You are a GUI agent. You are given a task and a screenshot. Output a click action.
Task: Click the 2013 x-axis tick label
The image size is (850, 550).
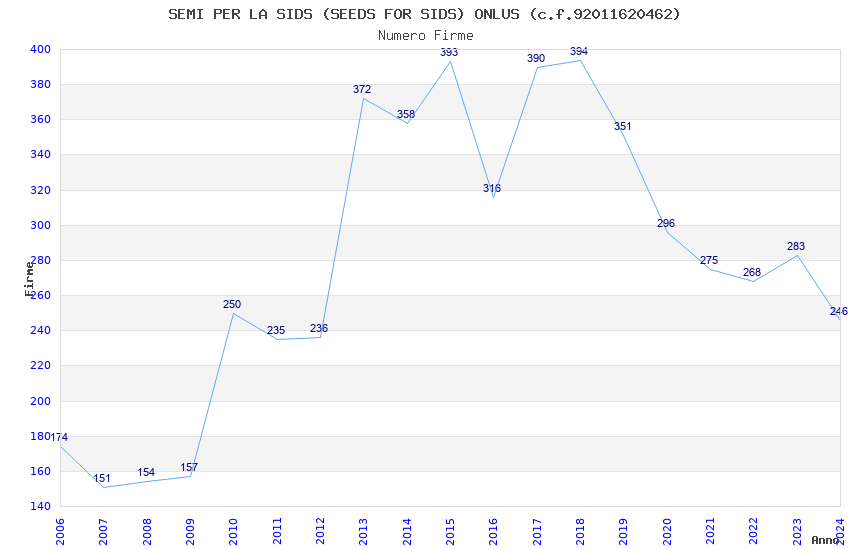pos(364,531)
